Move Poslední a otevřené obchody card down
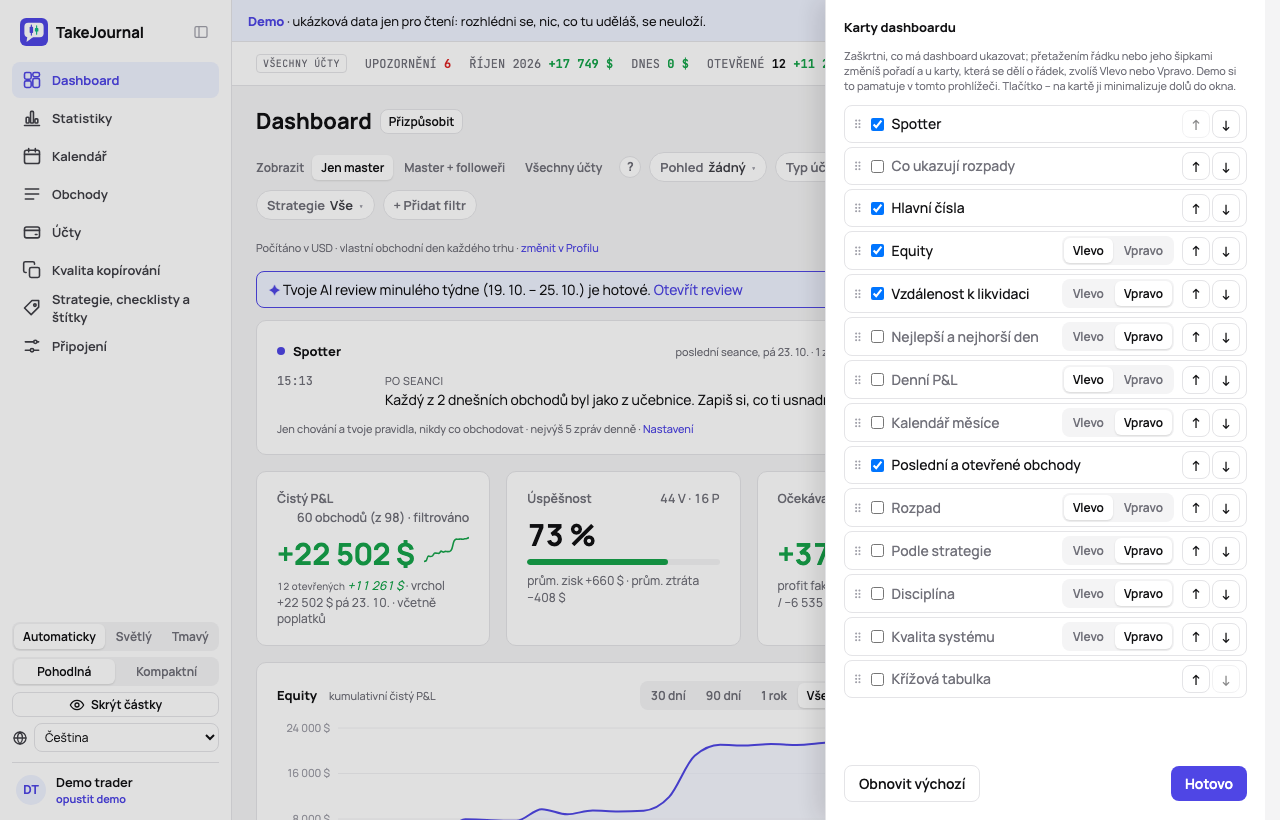 point(1225,465)
